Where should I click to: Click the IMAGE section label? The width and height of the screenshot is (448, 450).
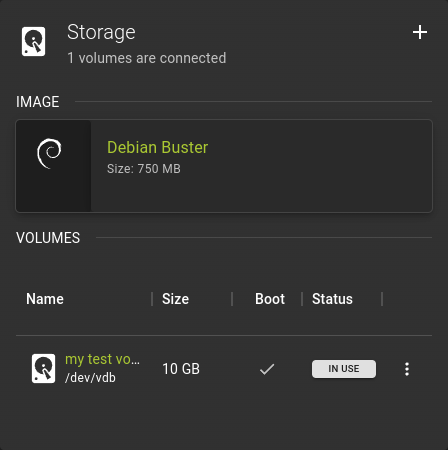click(38, 102)
